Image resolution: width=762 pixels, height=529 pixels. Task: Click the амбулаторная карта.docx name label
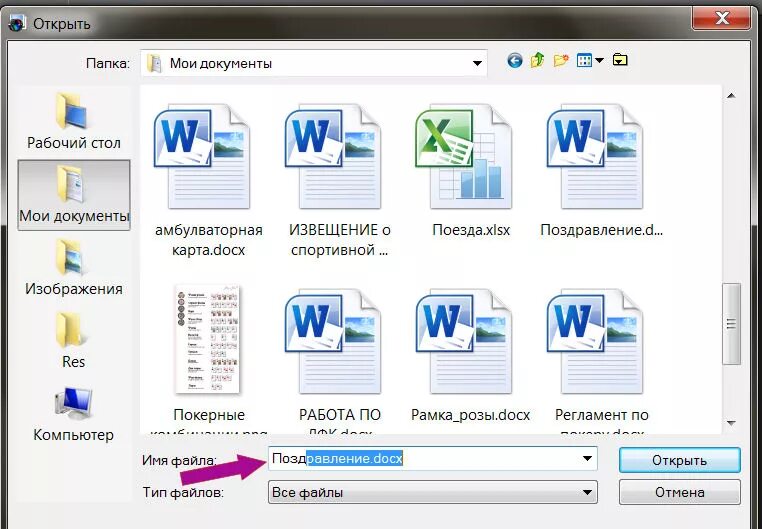[x=208, y=239]
